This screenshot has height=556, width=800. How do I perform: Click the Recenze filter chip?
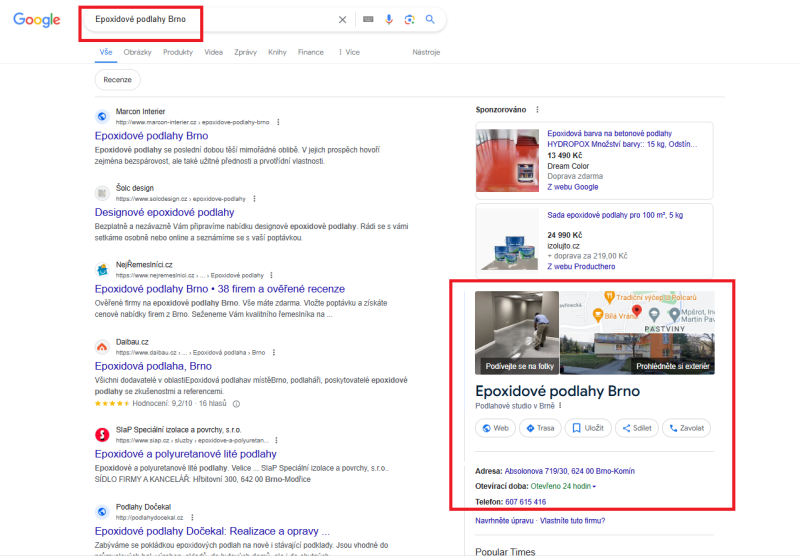117,80
